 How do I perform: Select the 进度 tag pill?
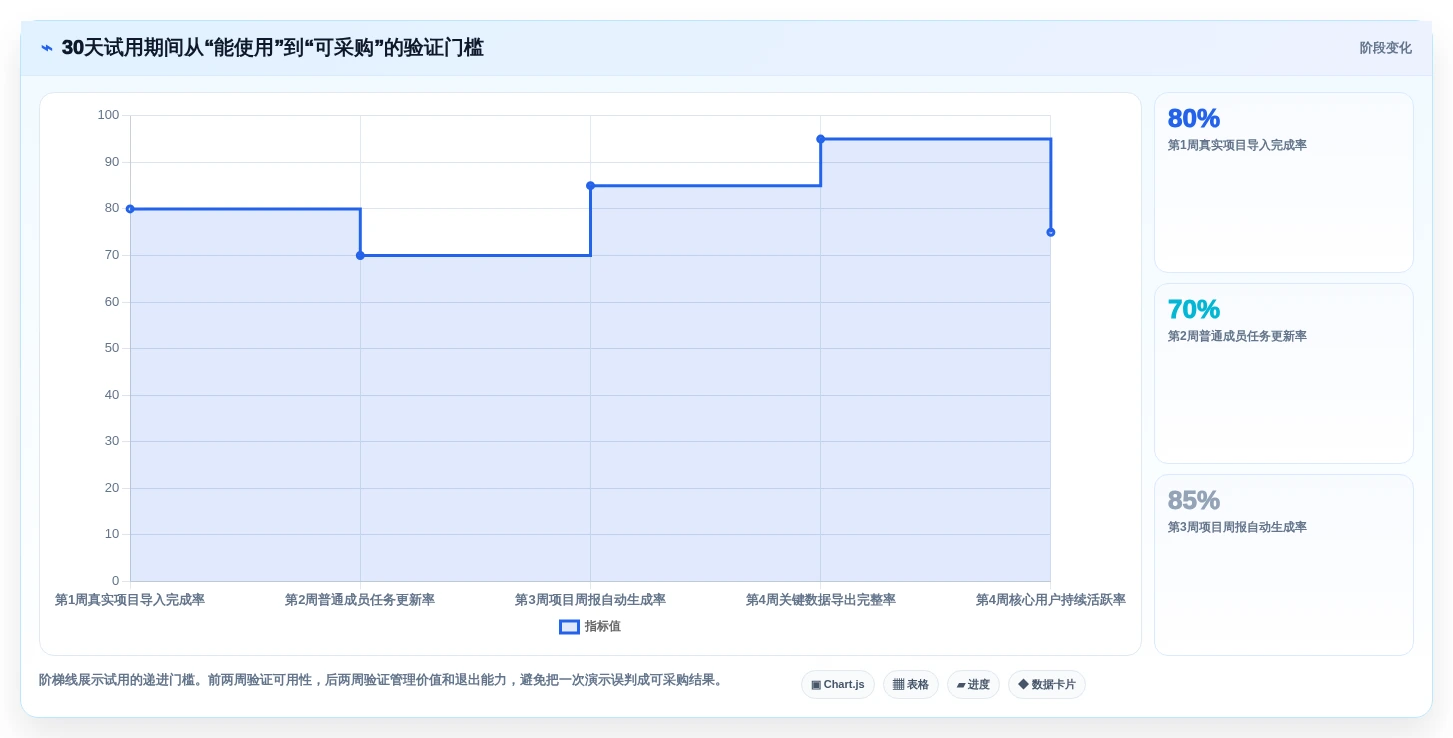point(973,685)
